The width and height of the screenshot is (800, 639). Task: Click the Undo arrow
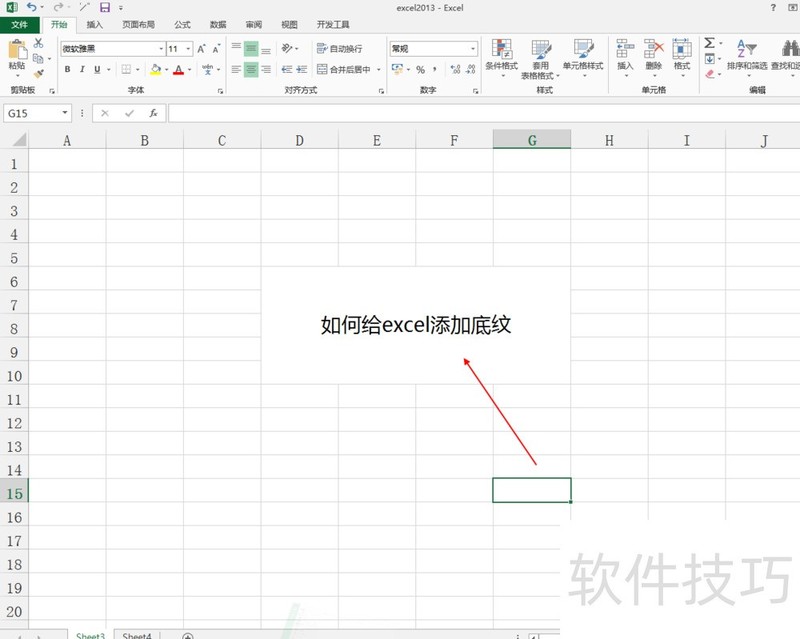pyautogui.click(x=32, y=7)
